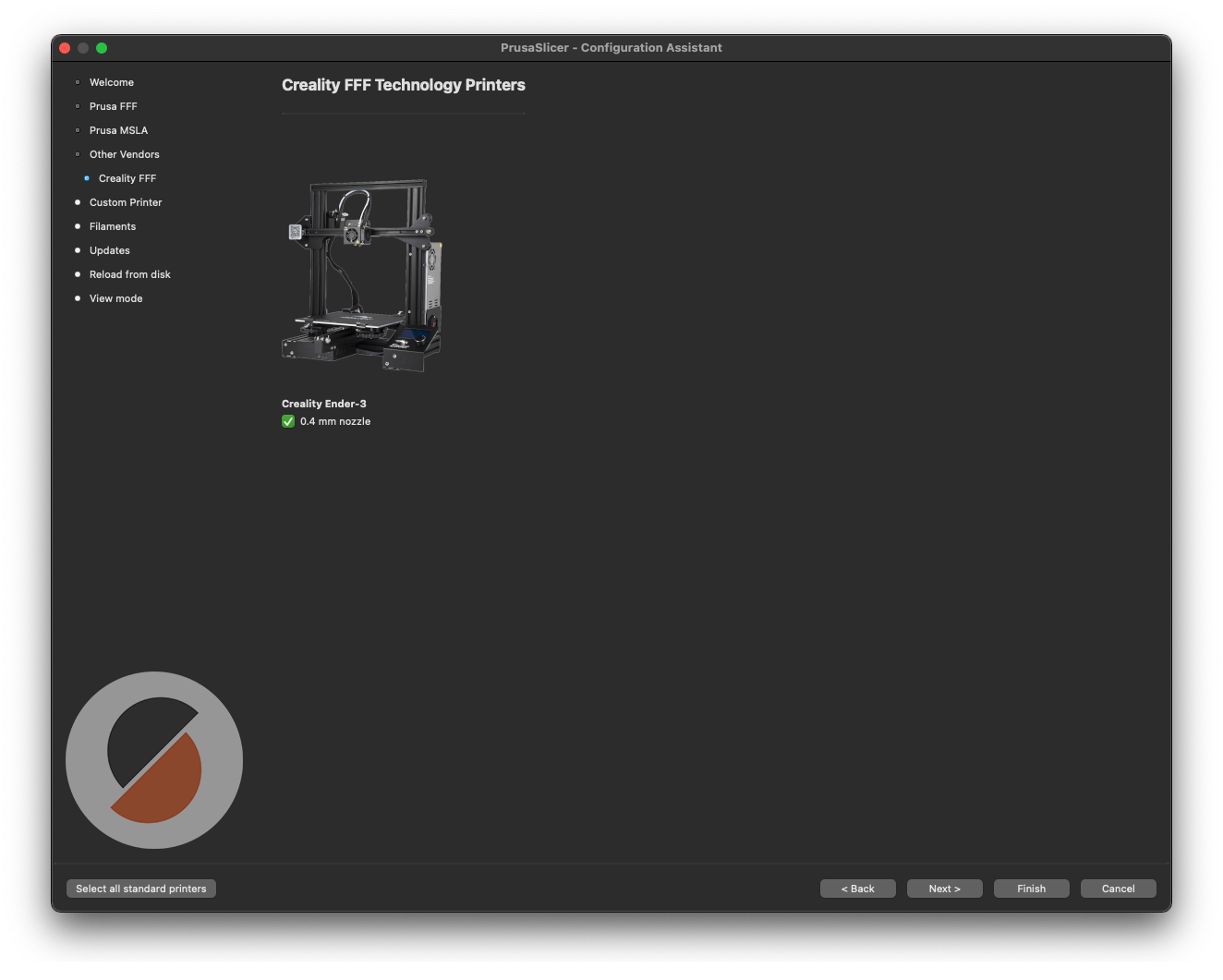Open the Updates page
Image resolution: width=1223 pixels, height=980 pixels.
click(x=110, y=250)
